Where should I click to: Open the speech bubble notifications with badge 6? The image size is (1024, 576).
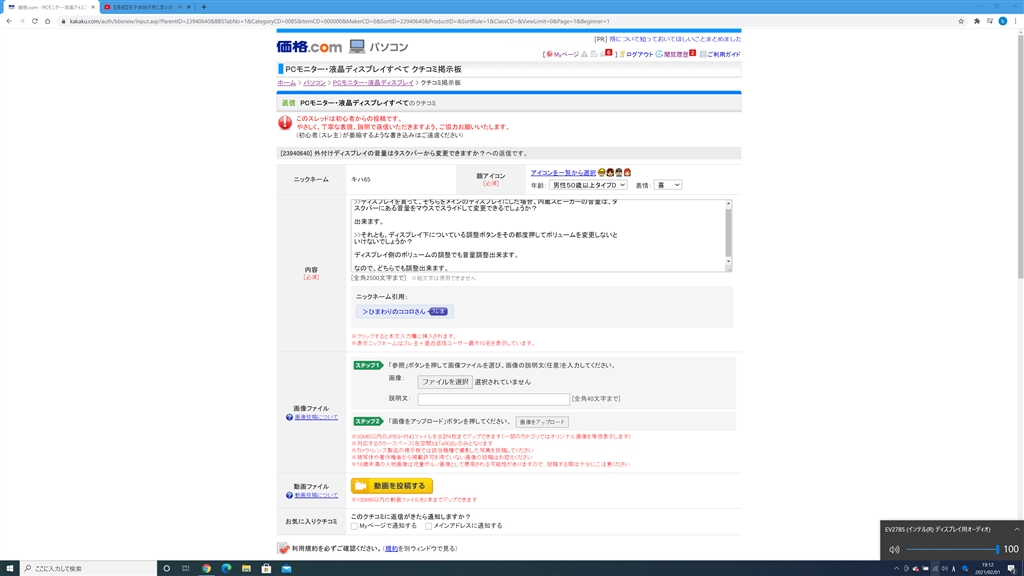coord(605,54)
